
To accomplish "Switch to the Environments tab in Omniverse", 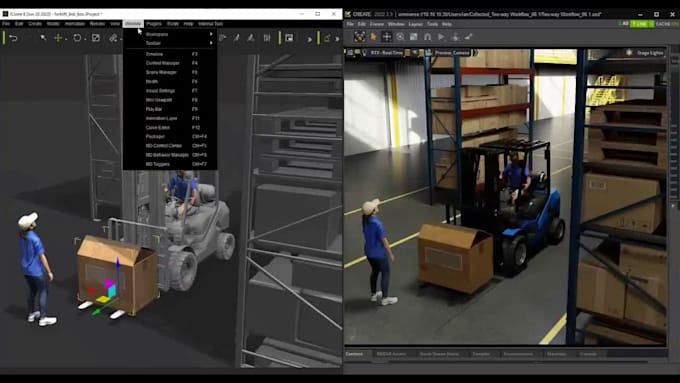I will [x=519, y=354].
